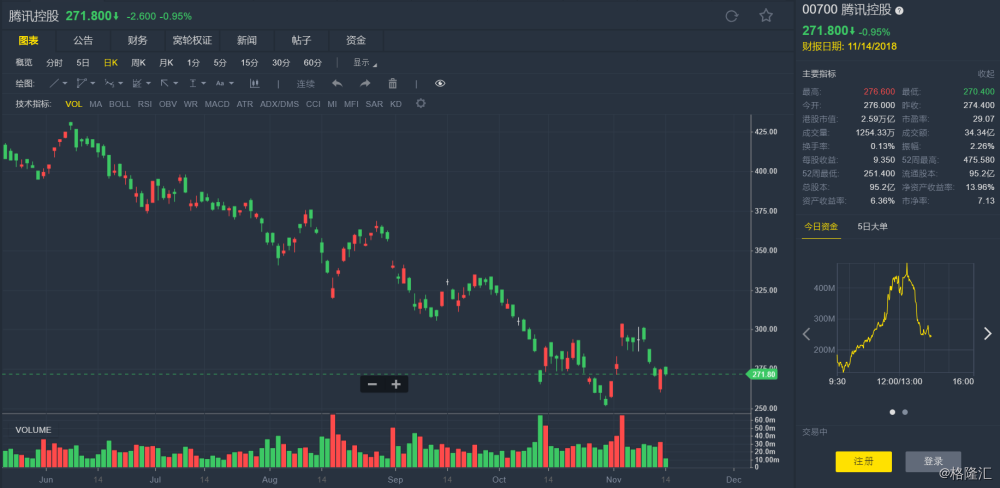Zoom out the chart with minus

pyautogui.click(x=372, y=384)
